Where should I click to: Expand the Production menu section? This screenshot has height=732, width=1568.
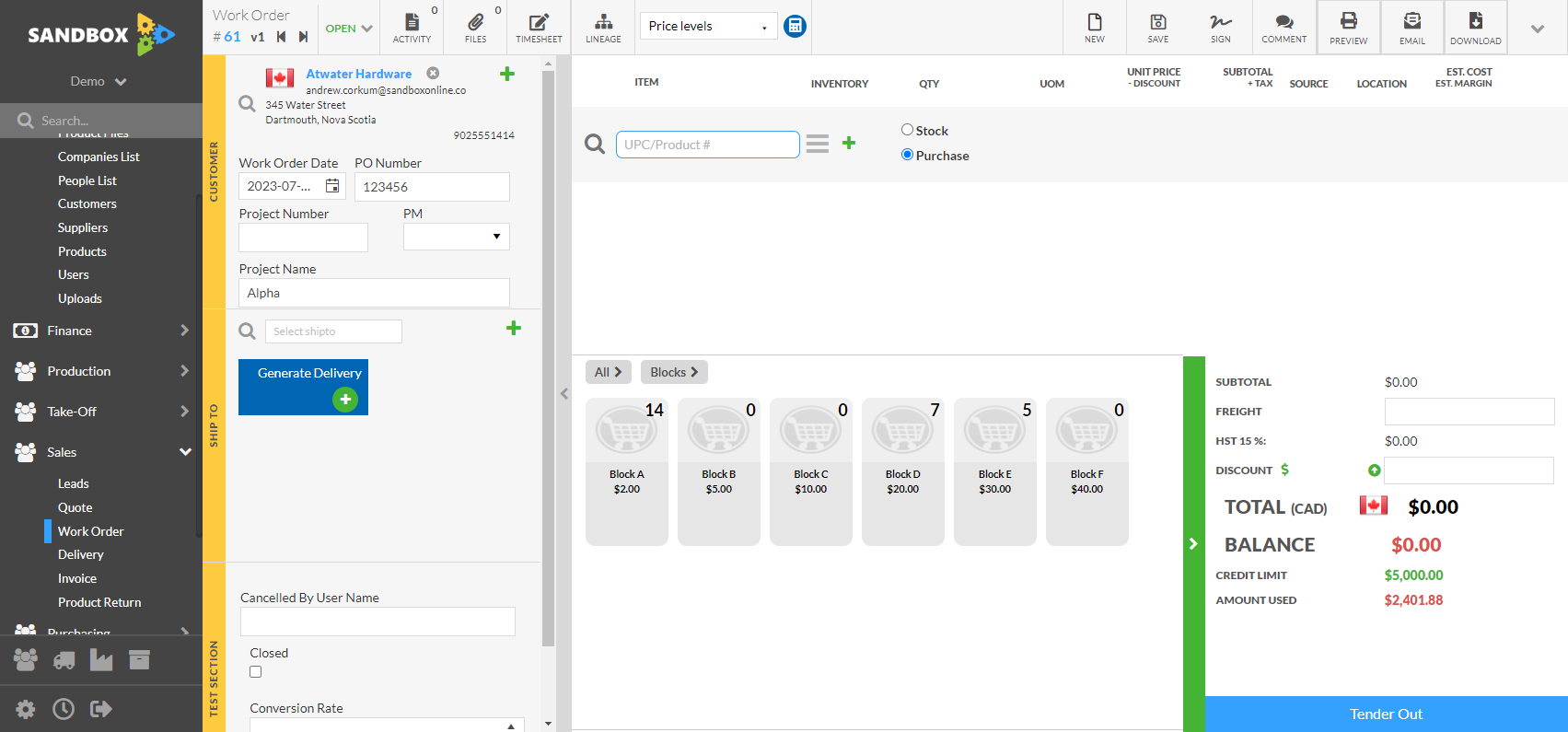(x=101, y=371)
